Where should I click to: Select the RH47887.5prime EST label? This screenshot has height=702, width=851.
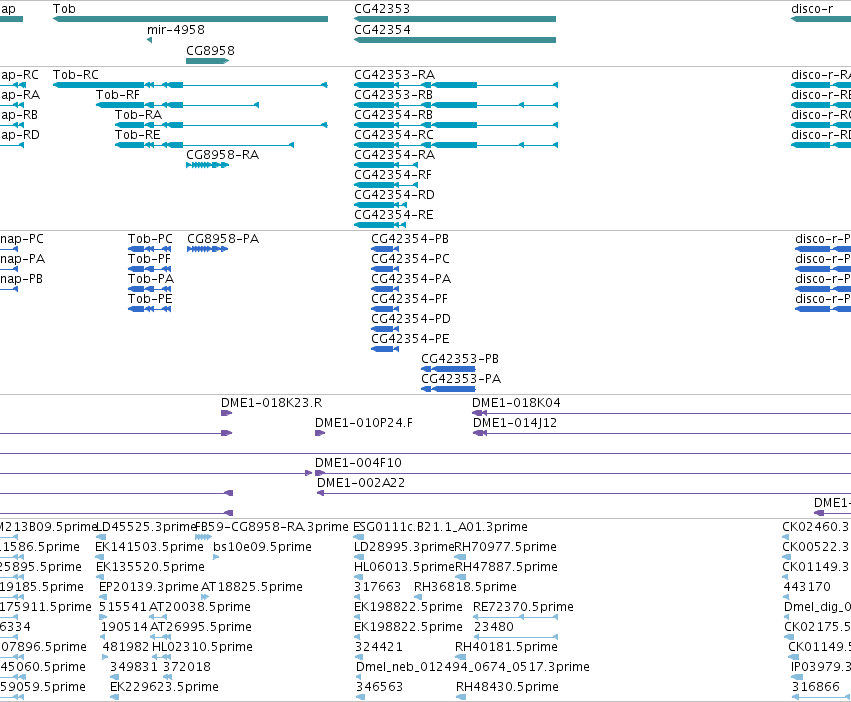point(506,567)
